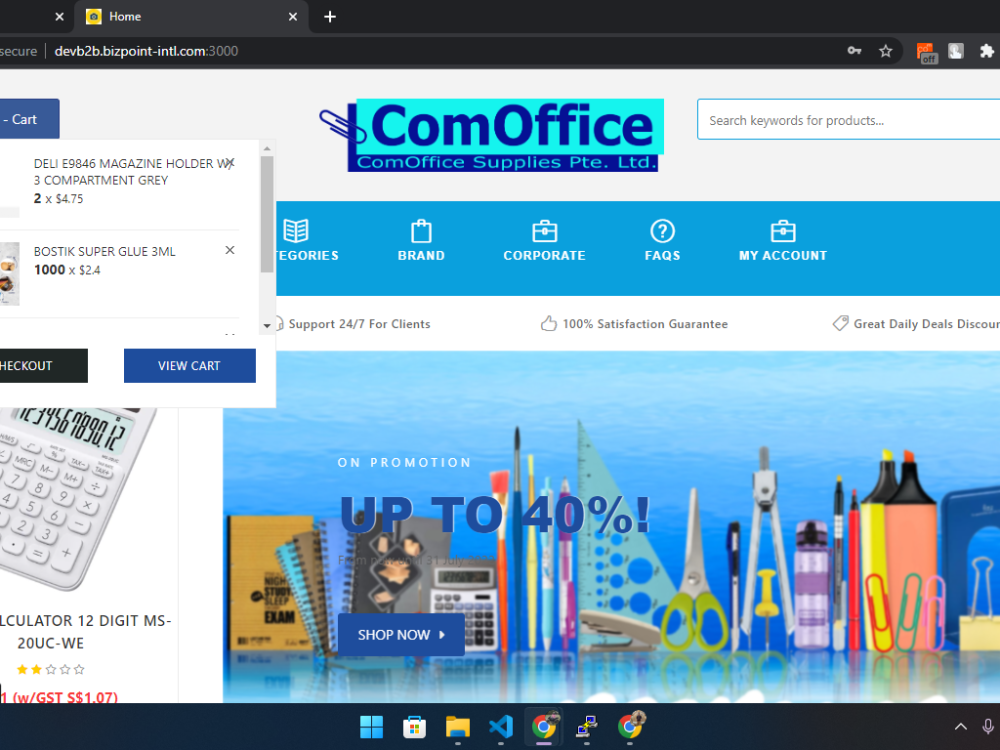This screenshot has height=750, width=1000.
Task: Click the Shop Now banner button
Action: pos(401,635)
